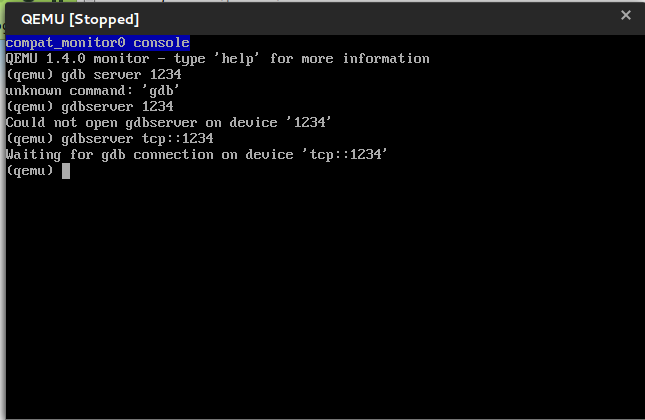Image resolution: width=645 pixels, height=420 pixels.
Task: Click the word 'help' in the banner line
Action: pos(237,59)
